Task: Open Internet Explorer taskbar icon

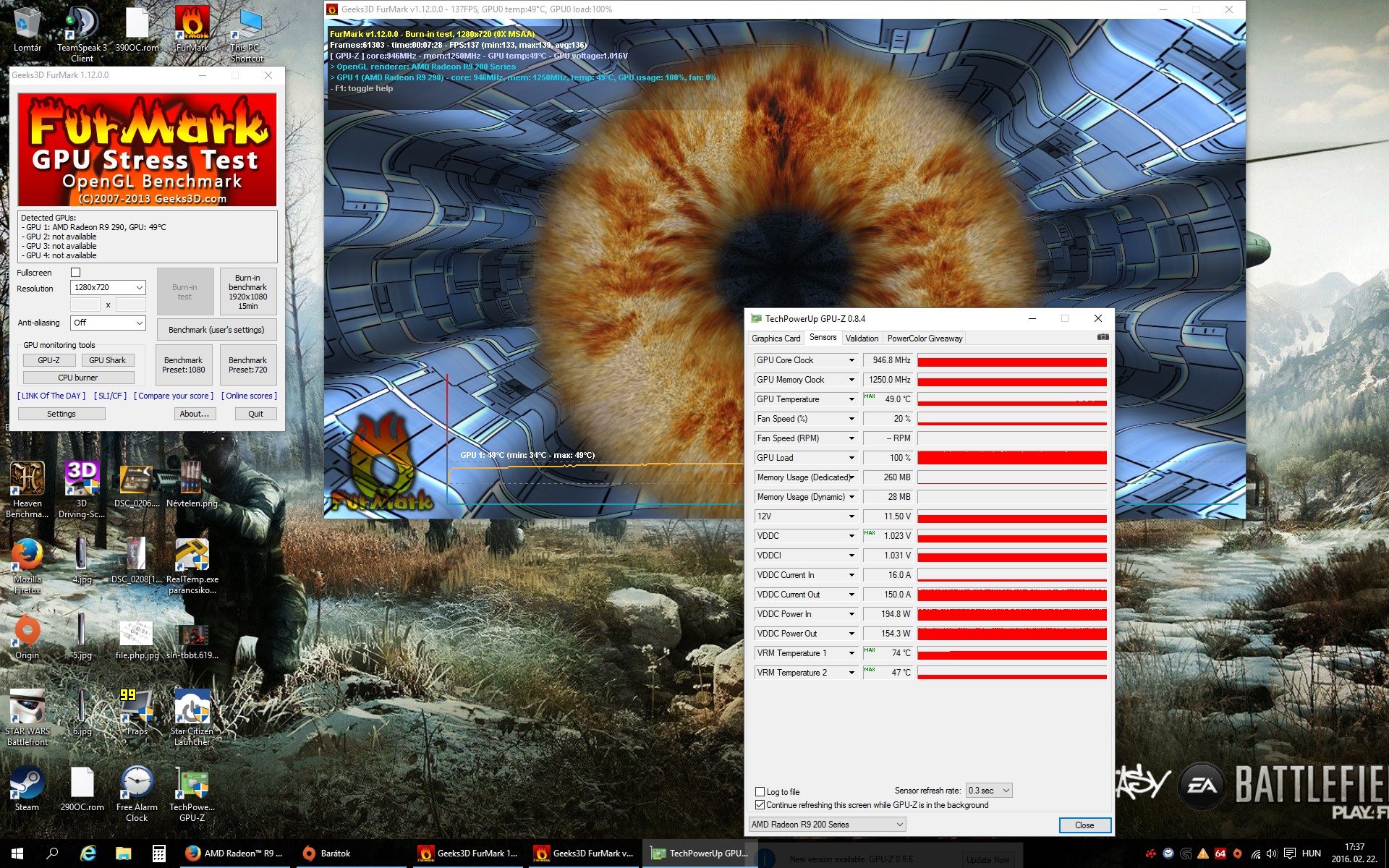Action: (88, 854)
